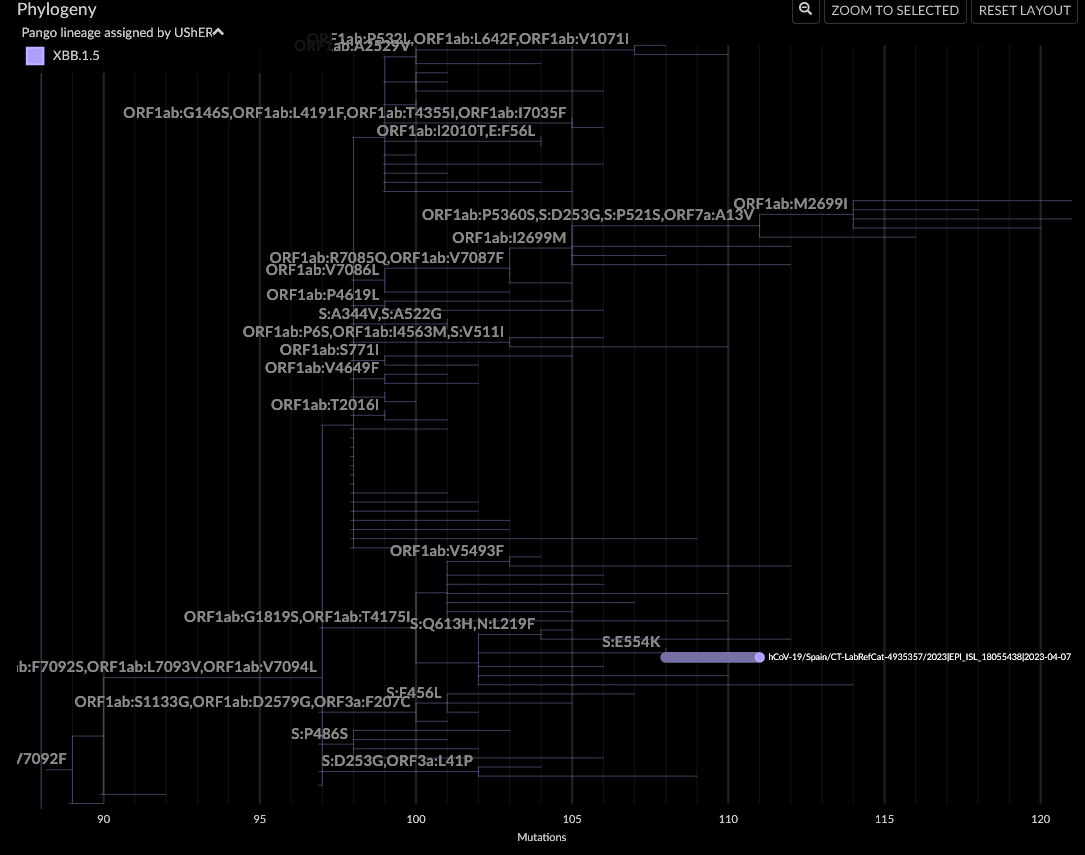Select the S:A344V,S:A522G branch label

(x=382, y=313)
